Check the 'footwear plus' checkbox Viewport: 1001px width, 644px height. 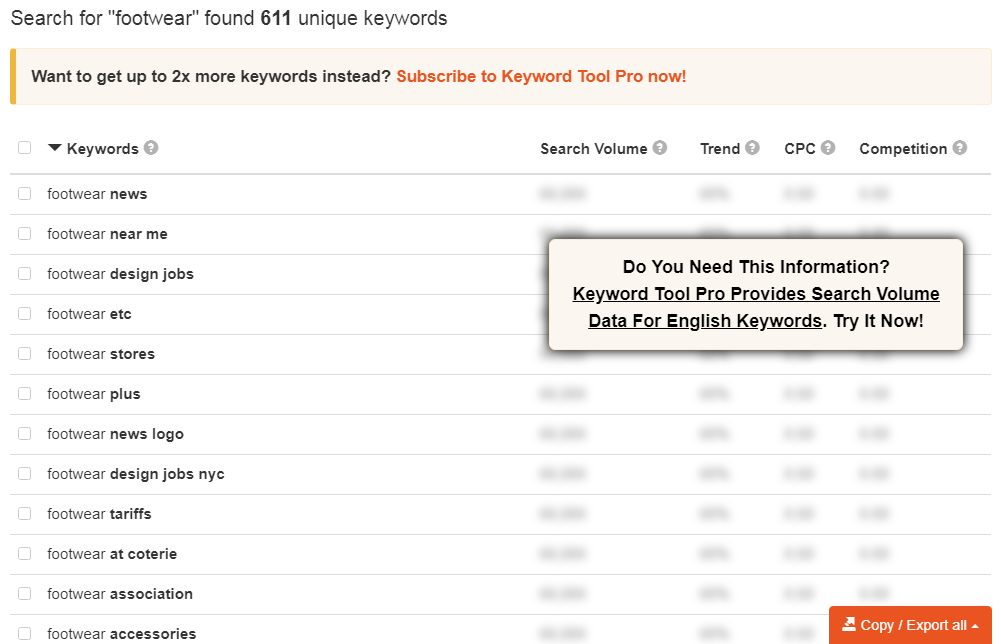pos(24,393)
